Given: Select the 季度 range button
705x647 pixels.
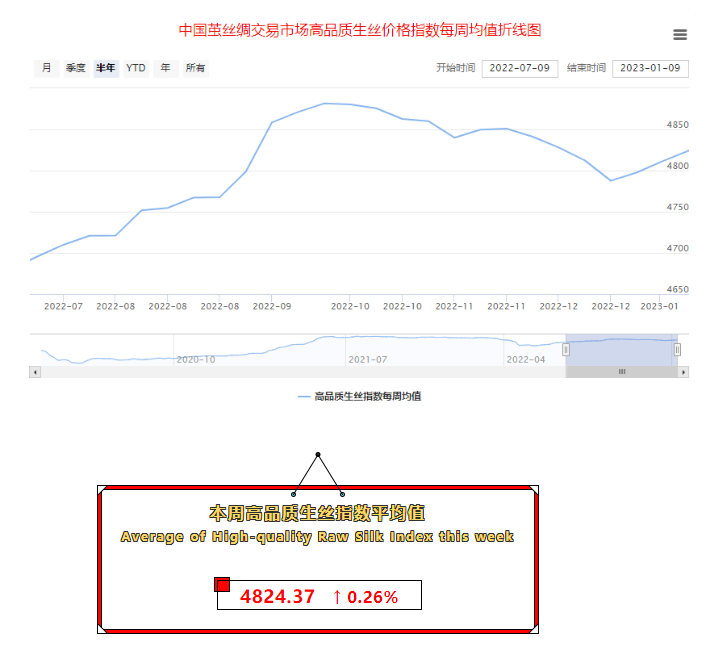Looking at the screenshot, I should coord(76,68).
